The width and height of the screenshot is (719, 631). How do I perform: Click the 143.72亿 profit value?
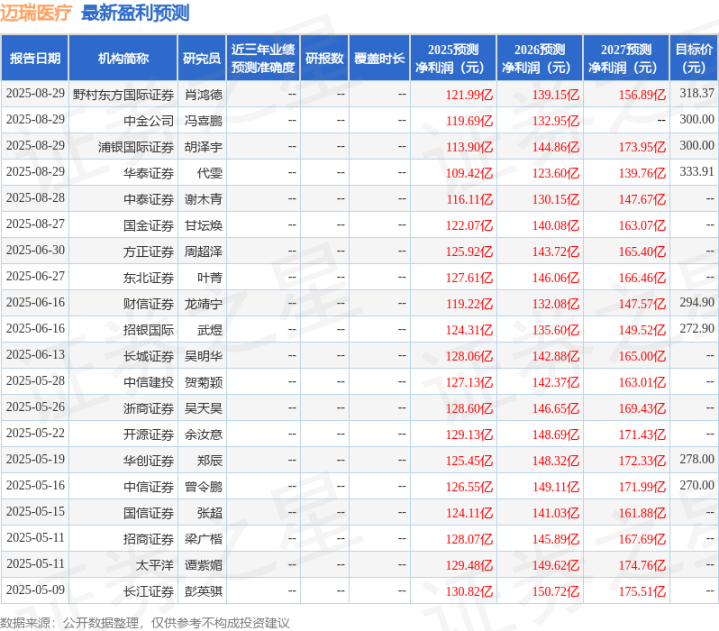[556, 252]
